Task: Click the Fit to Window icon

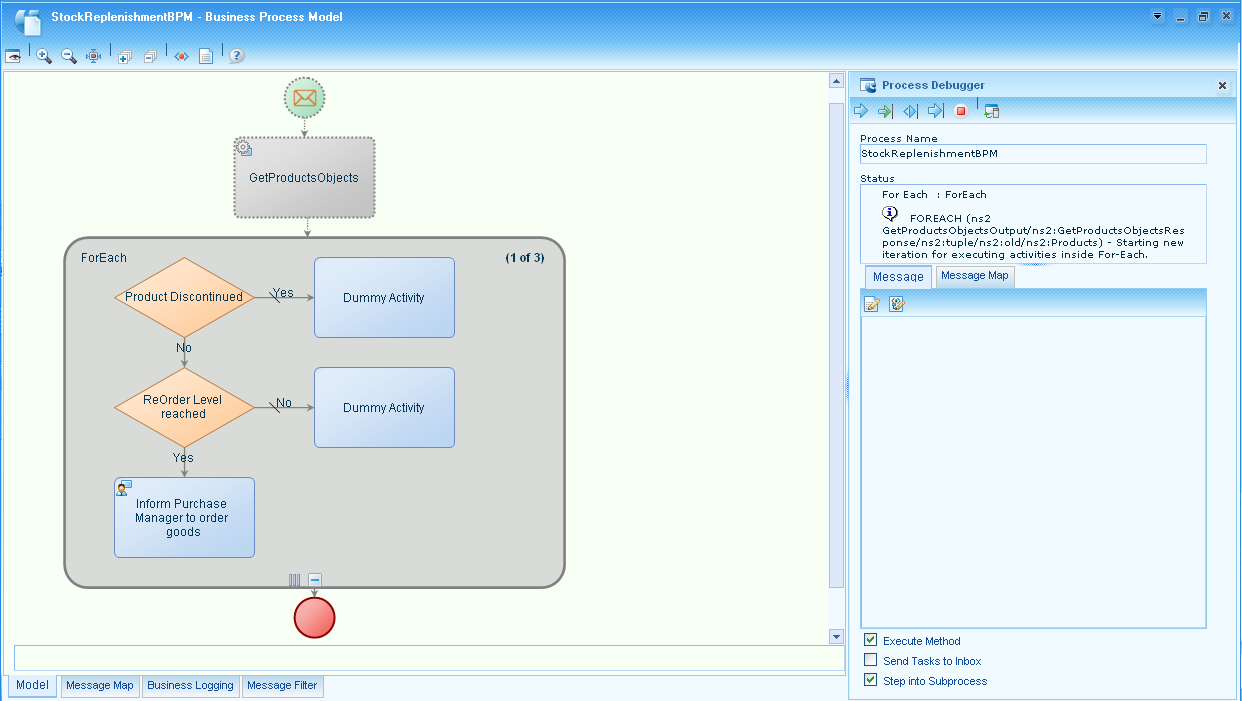Action: coord(93,56)
